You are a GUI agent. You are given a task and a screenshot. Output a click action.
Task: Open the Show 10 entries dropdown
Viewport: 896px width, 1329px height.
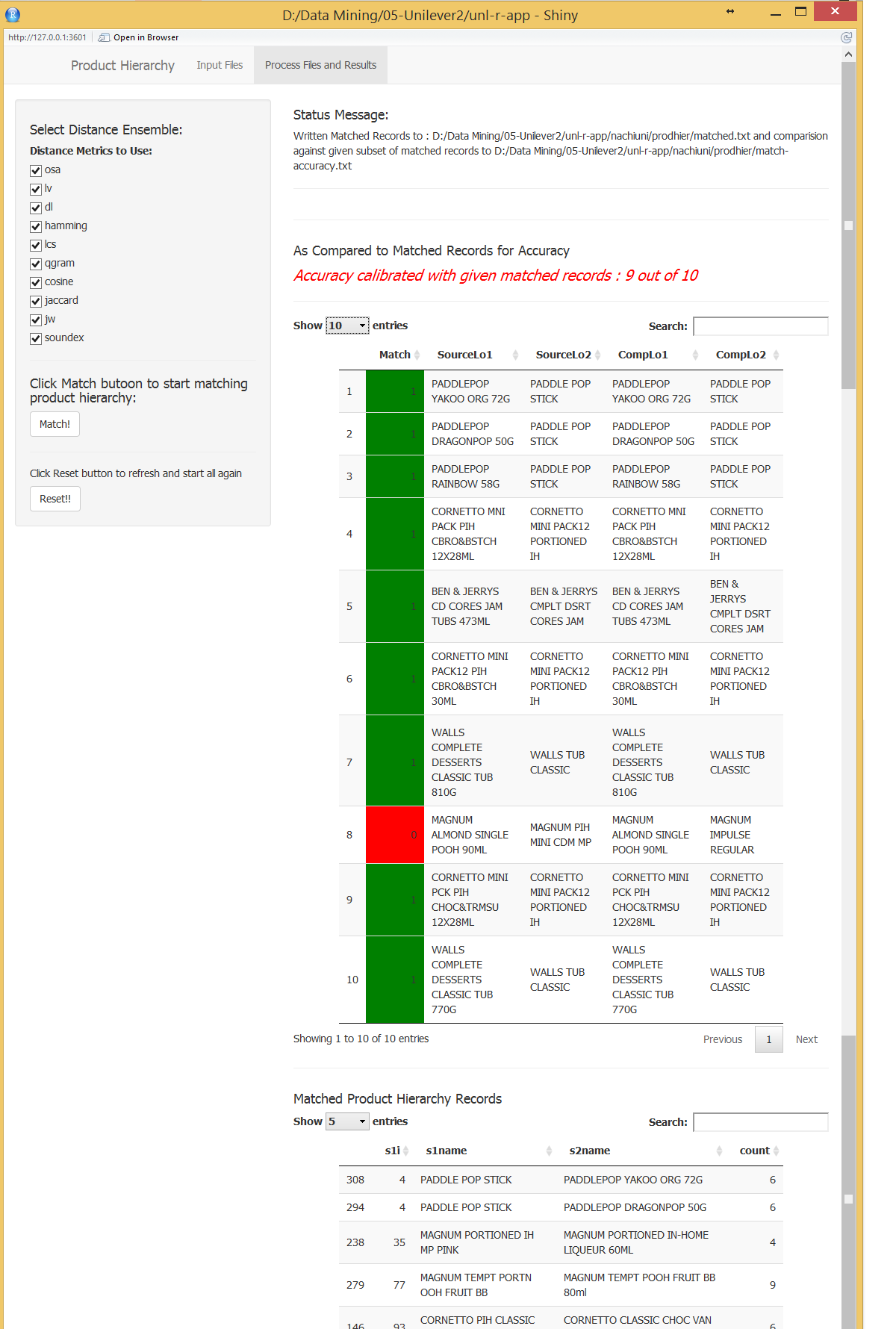(x=347, y=326)
